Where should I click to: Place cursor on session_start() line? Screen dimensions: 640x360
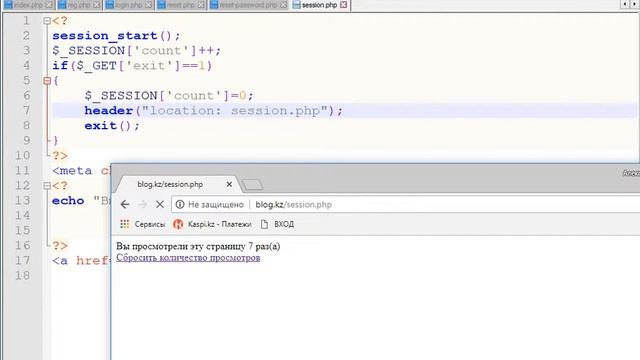(x=116, y=36)
